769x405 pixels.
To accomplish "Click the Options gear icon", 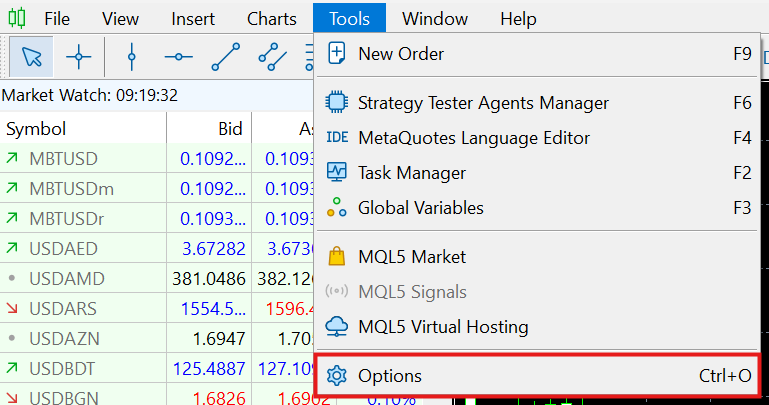I will [336, 376].
